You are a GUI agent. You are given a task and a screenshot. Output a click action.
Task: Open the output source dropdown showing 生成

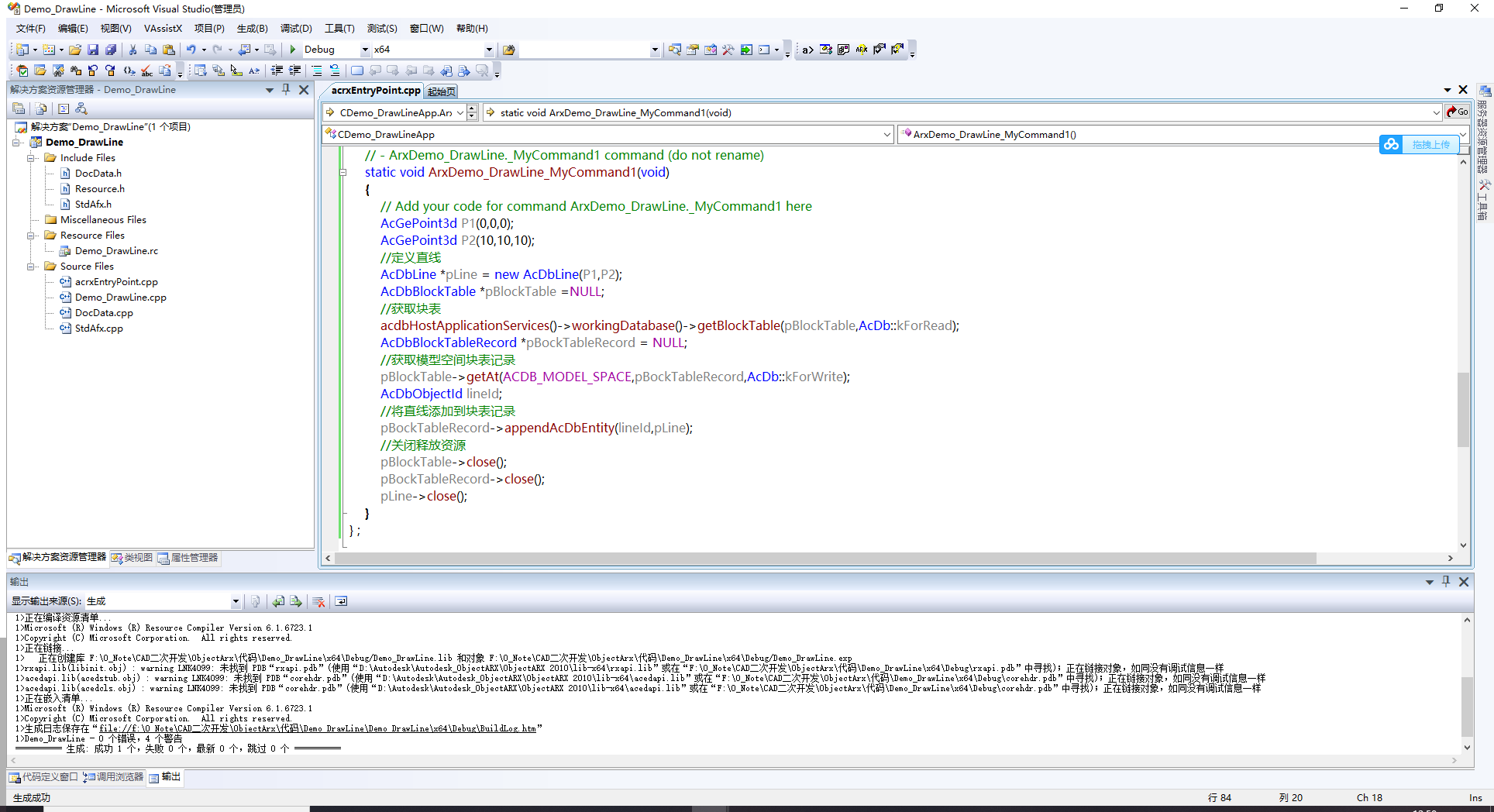(236, 601)
